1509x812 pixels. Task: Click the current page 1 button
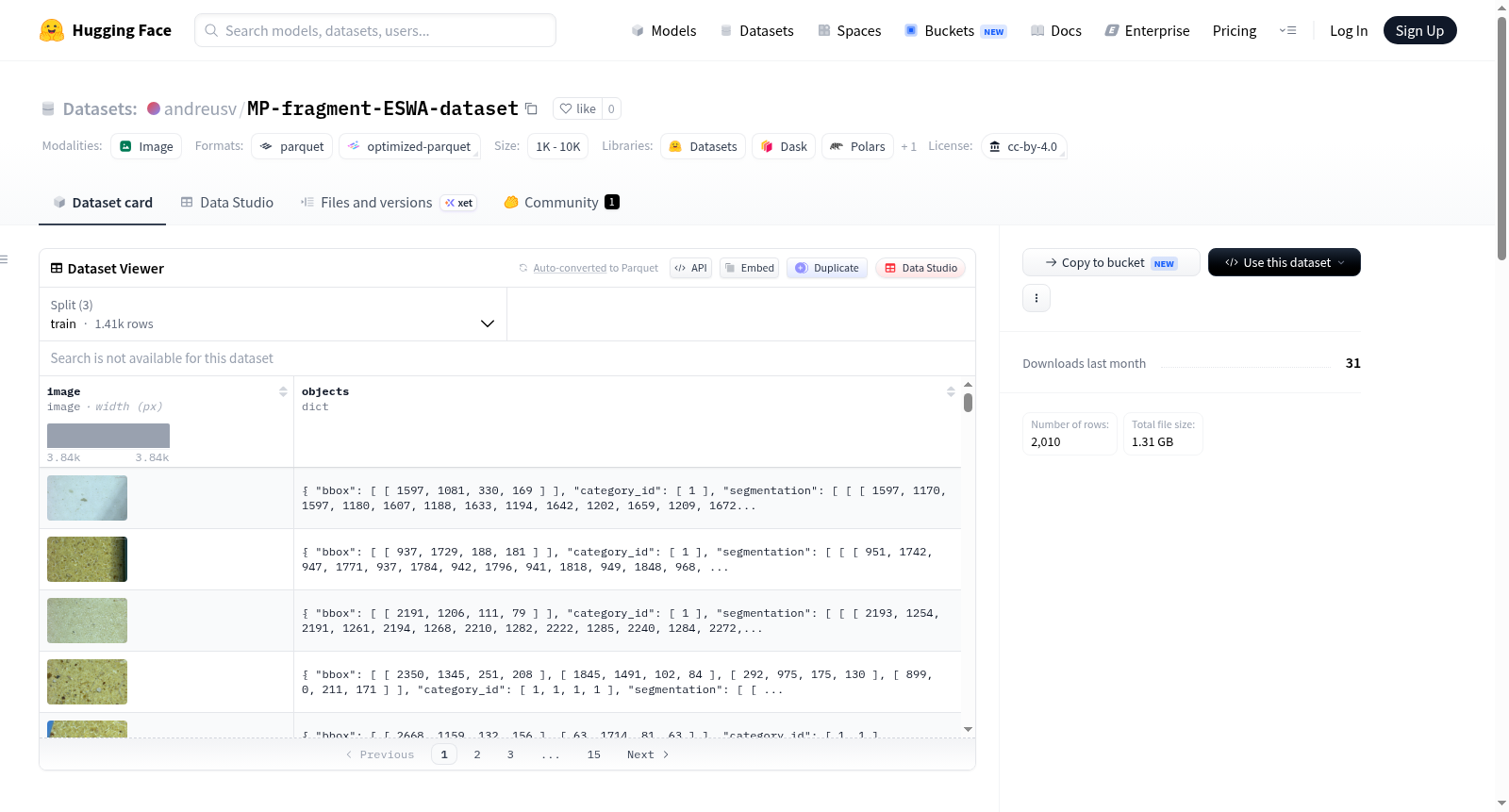click(444, 754)
